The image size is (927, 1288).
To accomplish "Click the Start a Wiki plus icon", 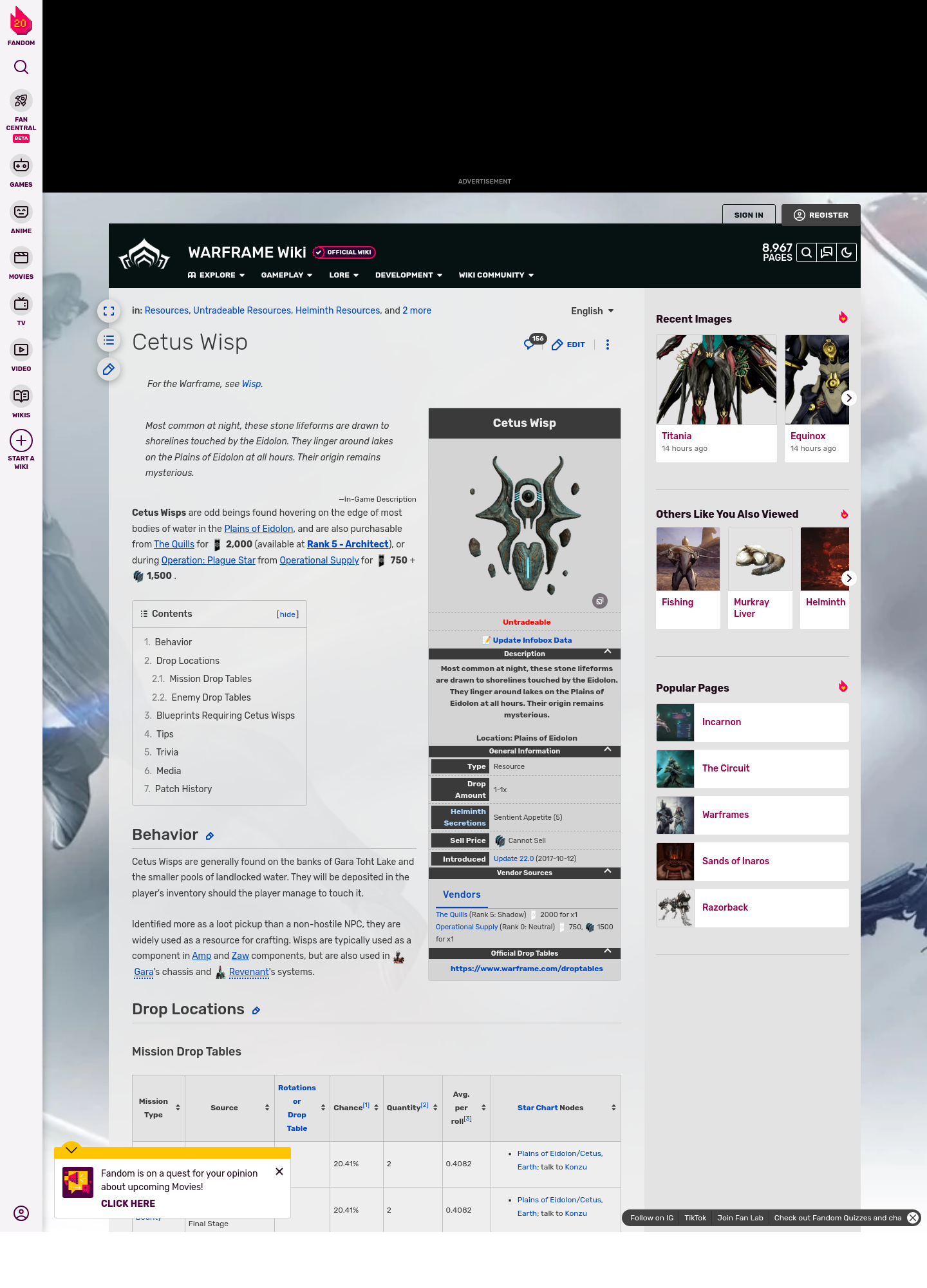I will tap(21, 440).
